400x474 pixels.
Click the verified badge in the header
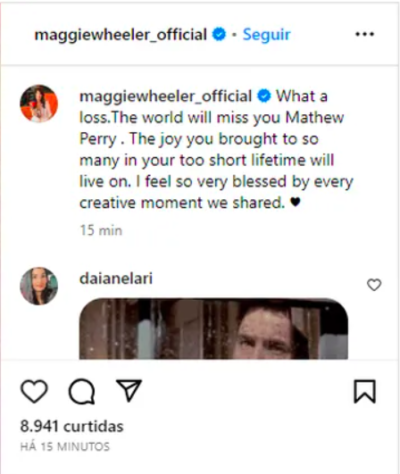pos(219,34)
